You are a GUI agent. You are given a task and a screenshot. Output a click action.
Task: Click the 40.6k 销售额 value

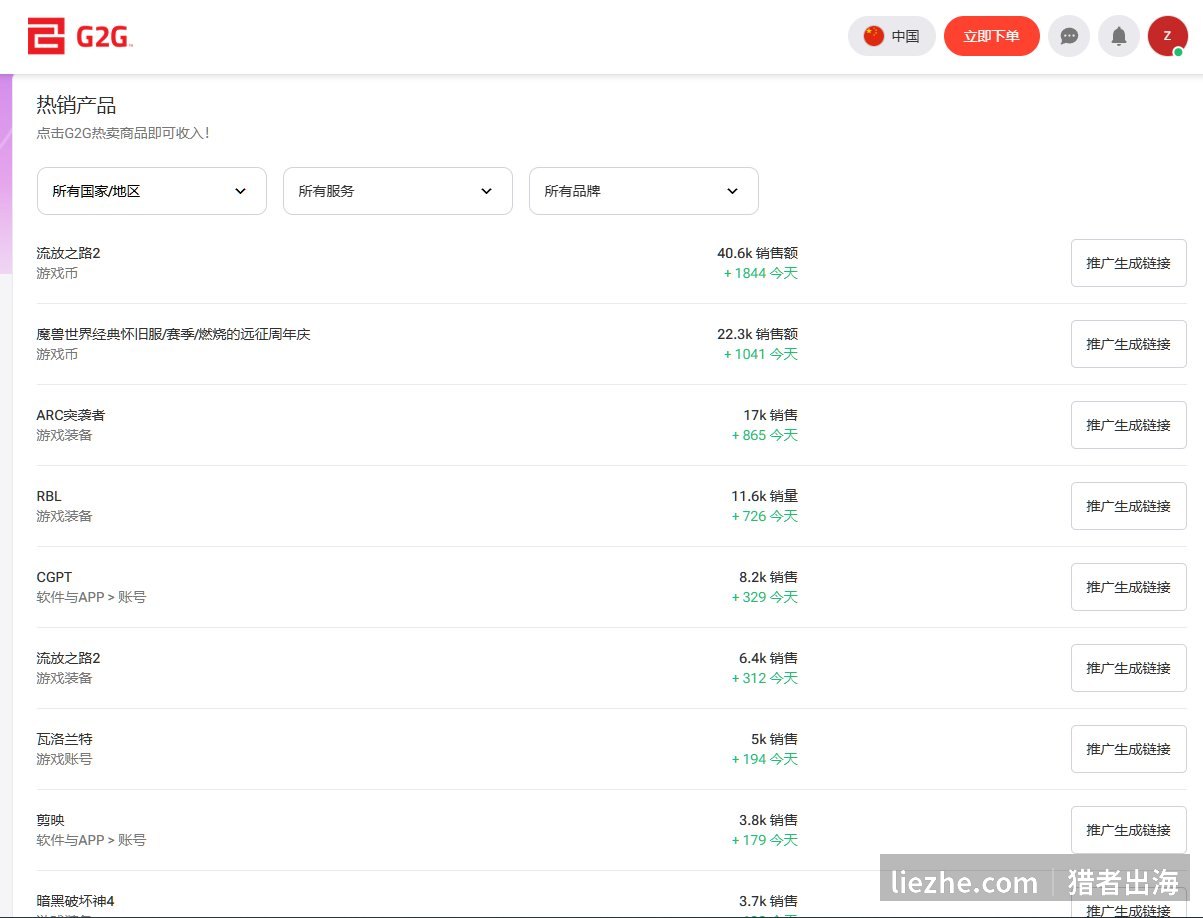758,253
